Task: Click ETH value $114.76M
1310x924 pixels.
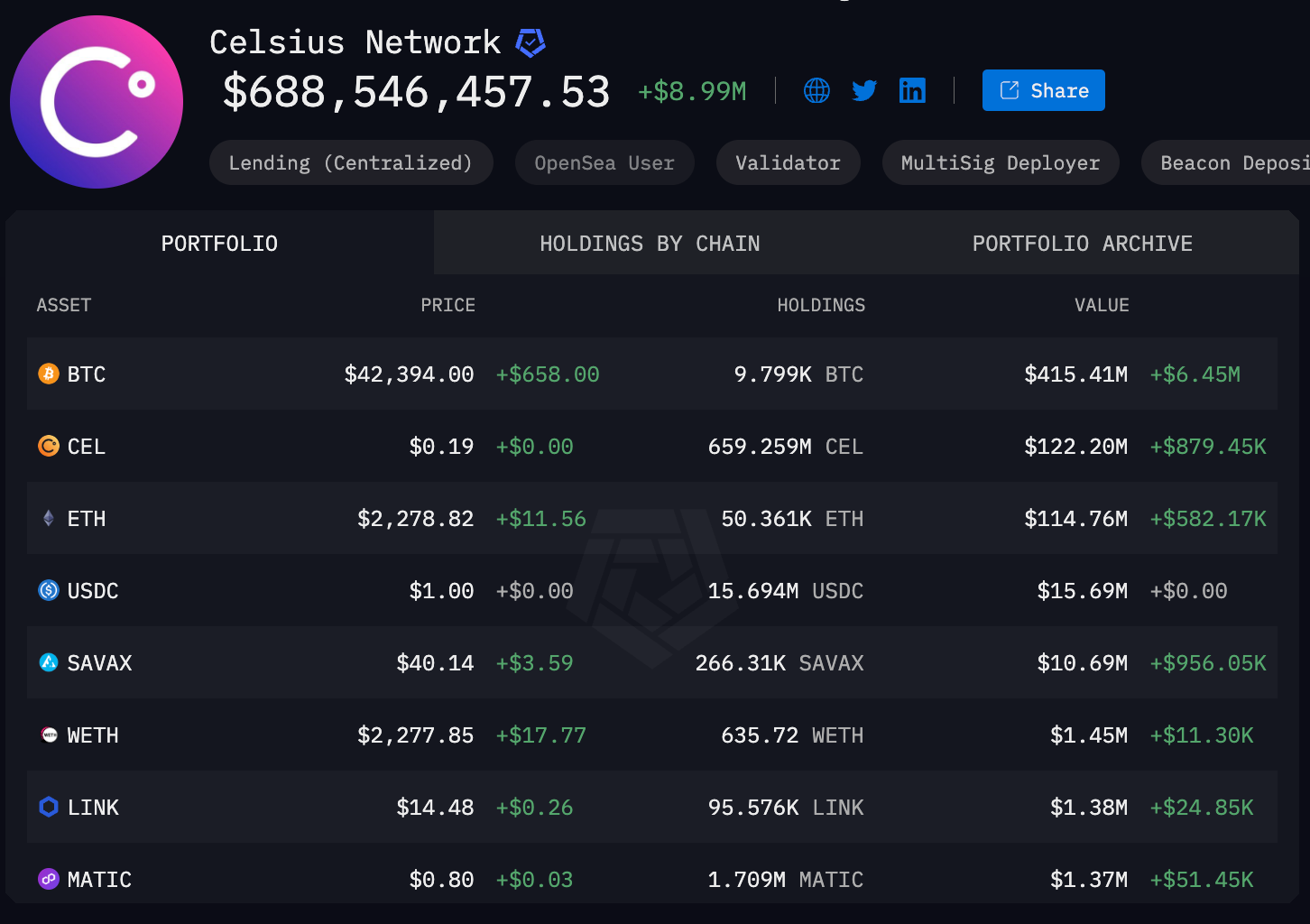Action: click(x=1075, y=518)
